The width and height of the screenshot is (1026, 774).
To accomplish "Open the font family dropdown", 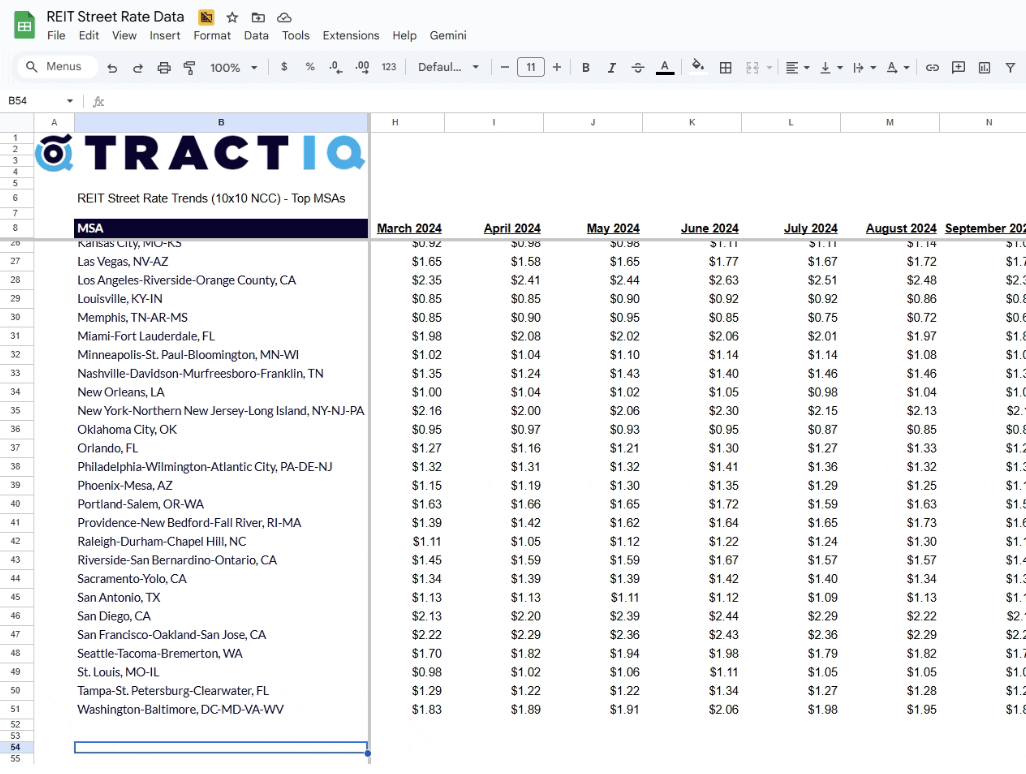I will [448, 68].
